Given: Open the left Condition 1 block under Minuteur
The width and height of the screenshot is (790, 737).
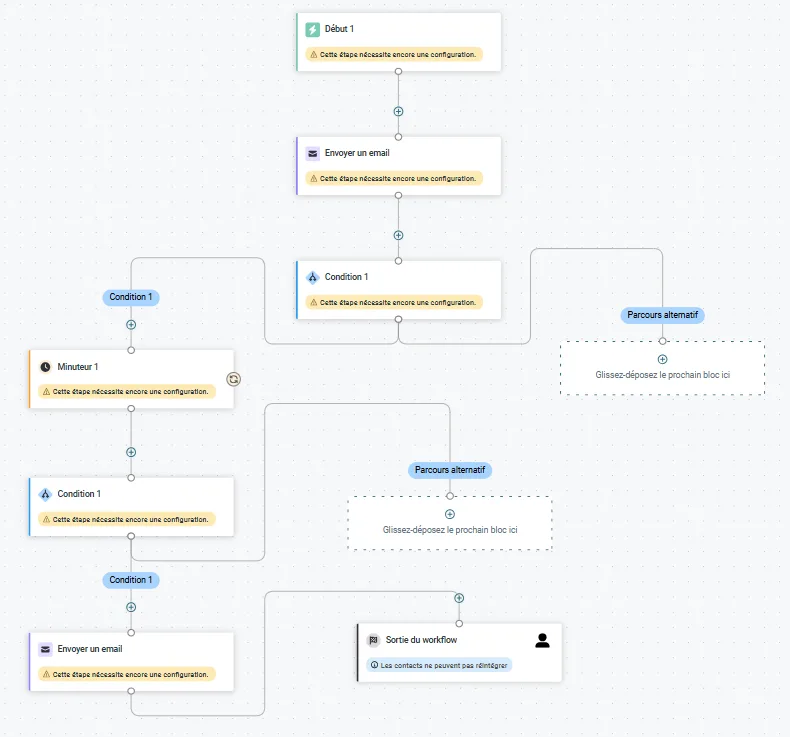Looking at the screenshot, I should tap(131, 507).
